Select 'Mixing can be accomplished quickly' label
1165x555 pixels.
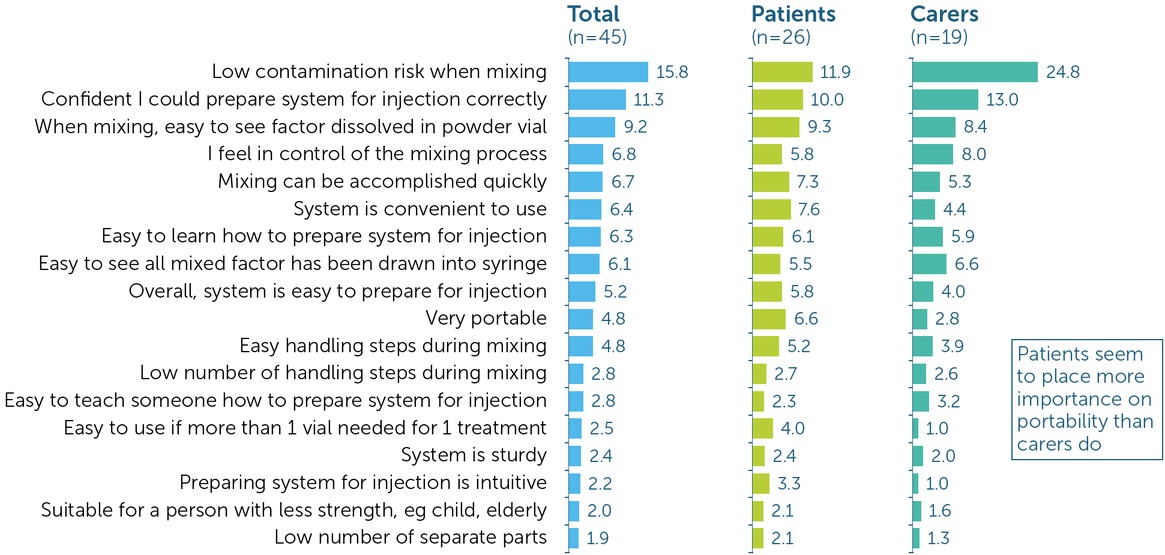pos(382,182)
